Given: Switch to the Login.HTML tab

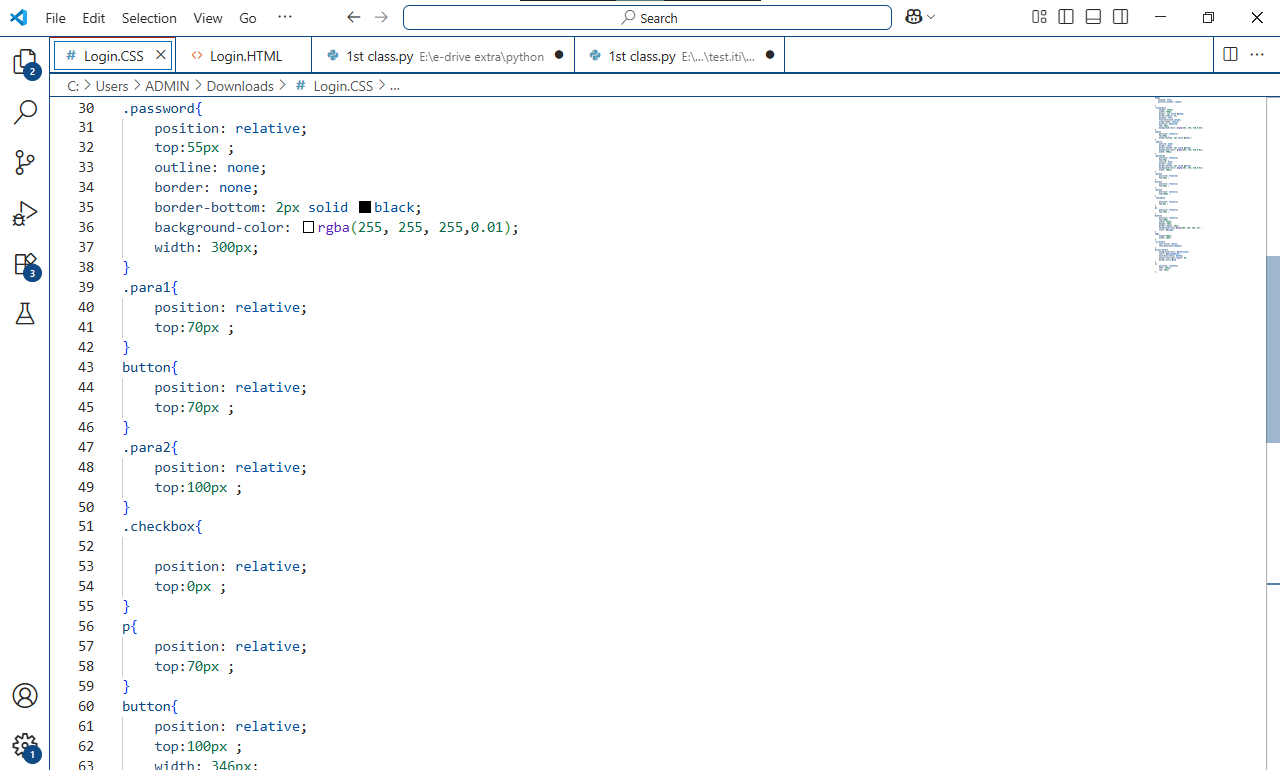Looking at the screenshot, I should (245, 56).
